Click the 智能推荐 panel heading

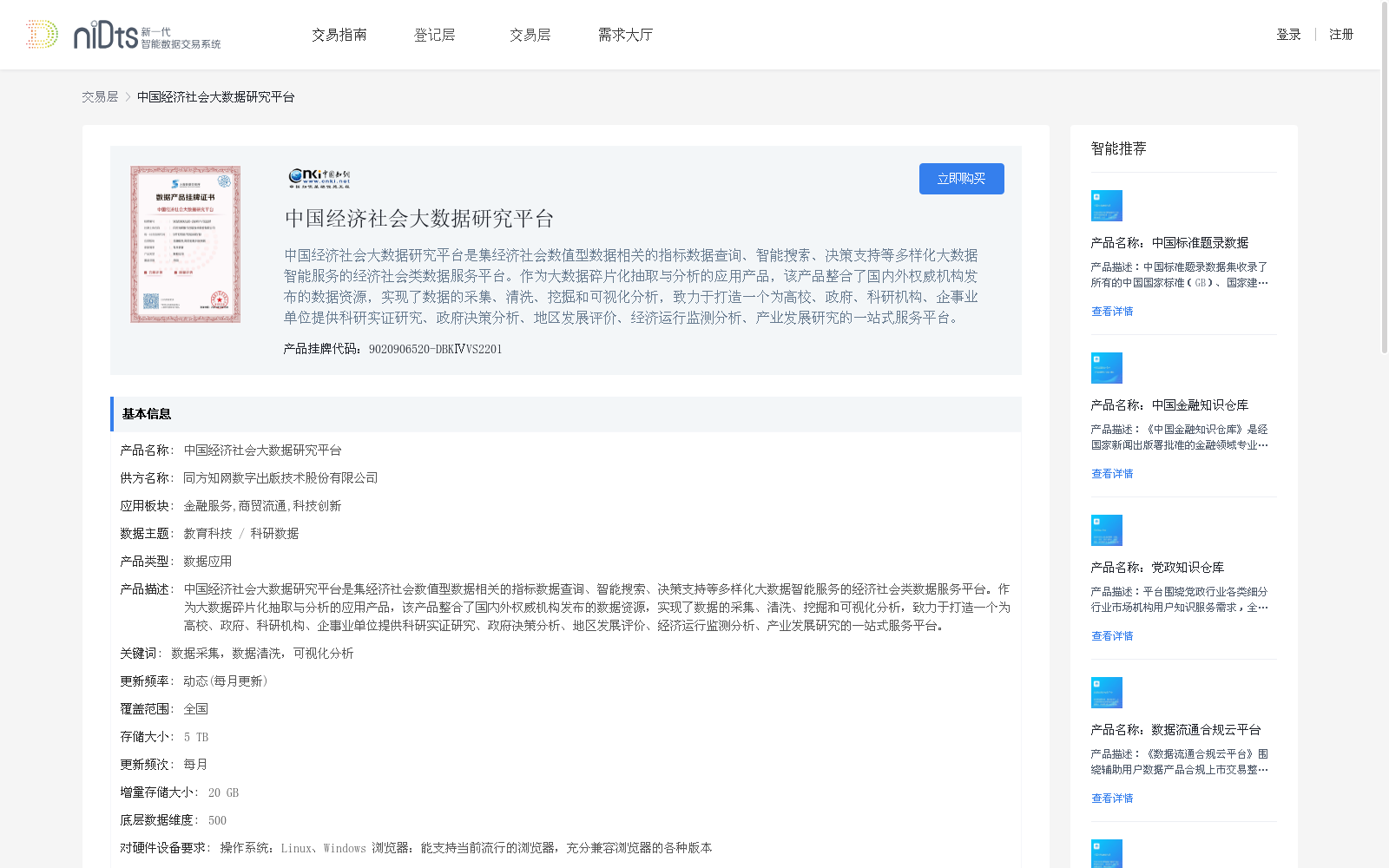1118,148
